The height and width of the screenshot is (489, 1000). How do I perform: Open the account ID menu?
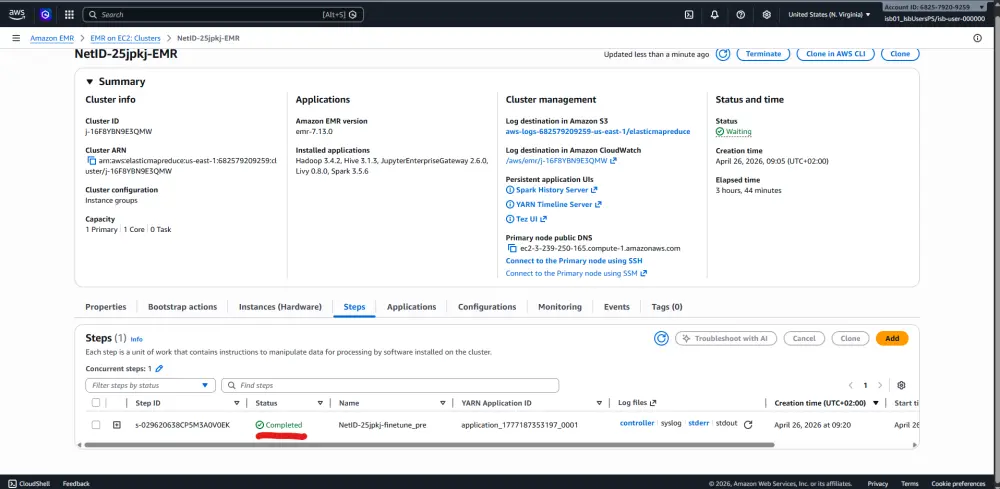pyautogui.click(x=935, y=7)
